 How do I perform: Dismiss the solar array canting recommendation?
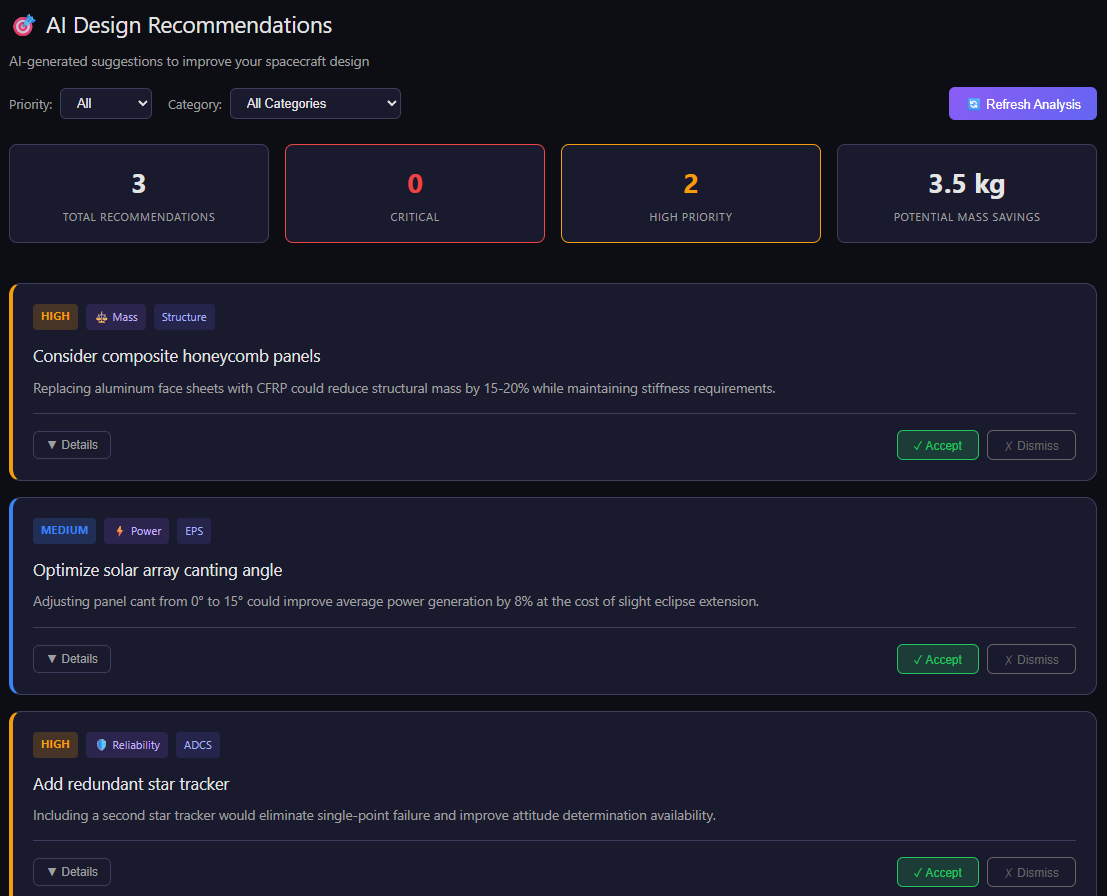(x=1031, y=660)
